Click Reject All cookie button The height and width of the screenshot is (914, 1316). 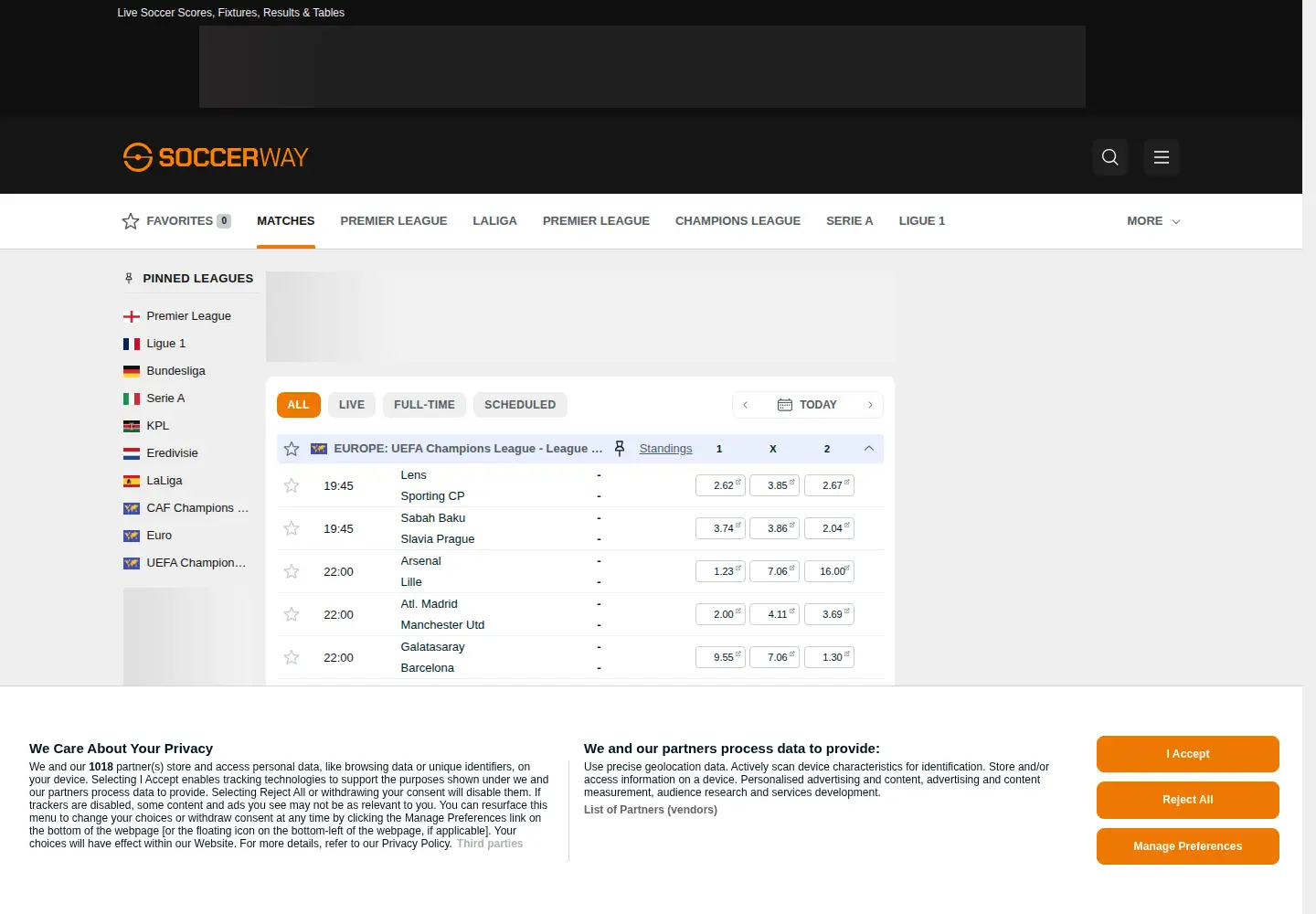pyautogui.click(x=1187, y=800)
